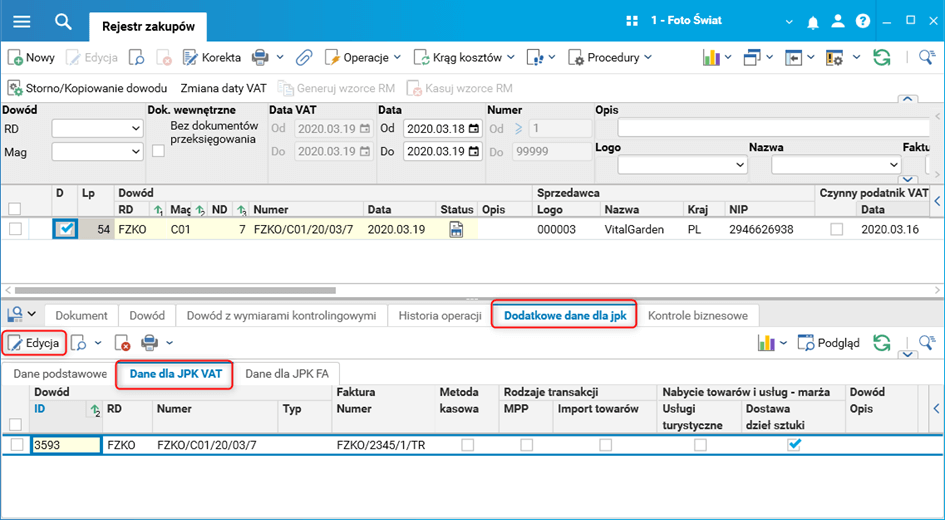Open the Logo filter combo box
Image resolution: width=945 pixels, height=521 pixels.
[x=682, y=164]
